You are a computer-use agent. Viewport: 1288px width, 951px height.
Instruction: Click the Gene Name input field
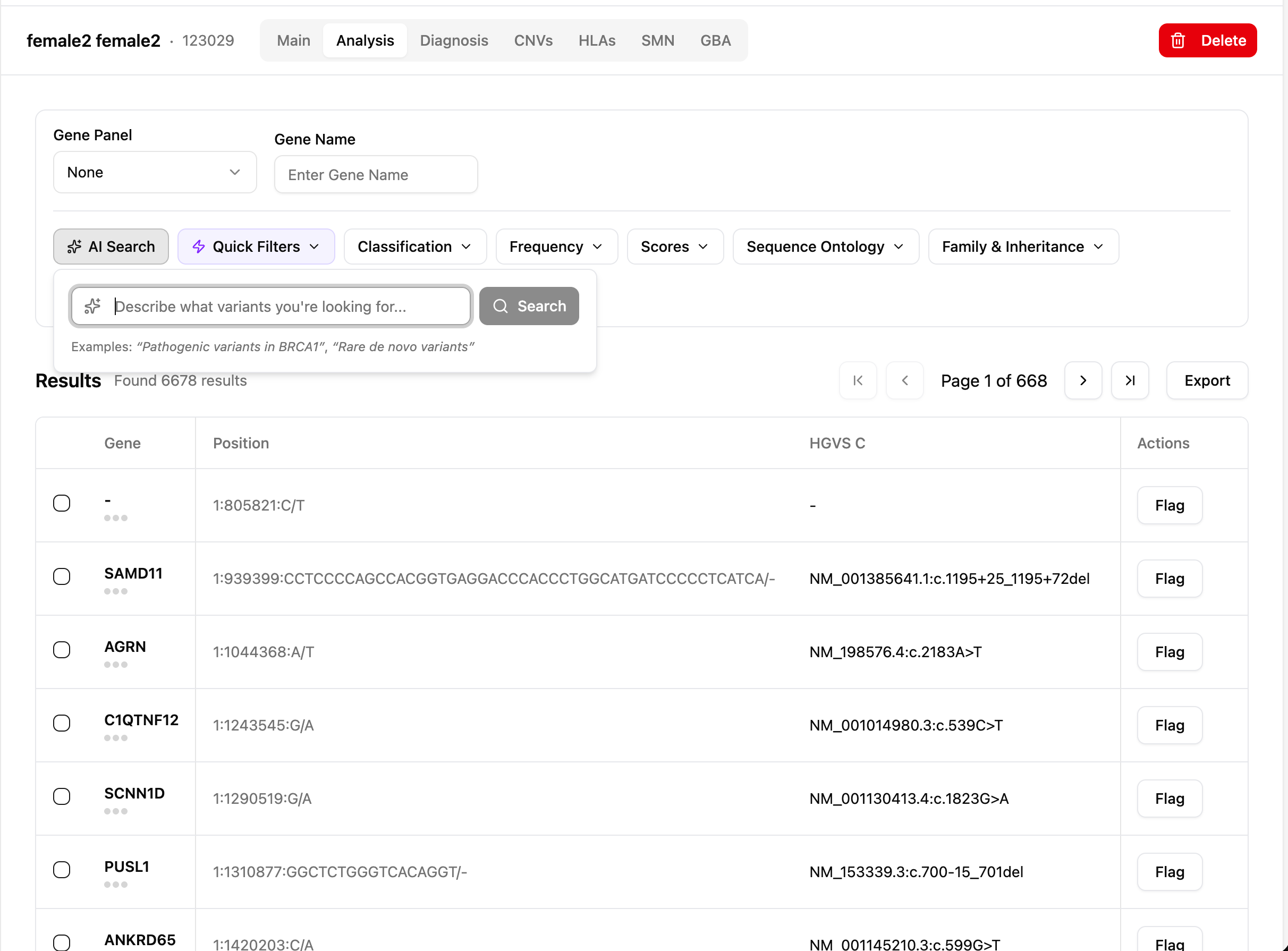376,174
